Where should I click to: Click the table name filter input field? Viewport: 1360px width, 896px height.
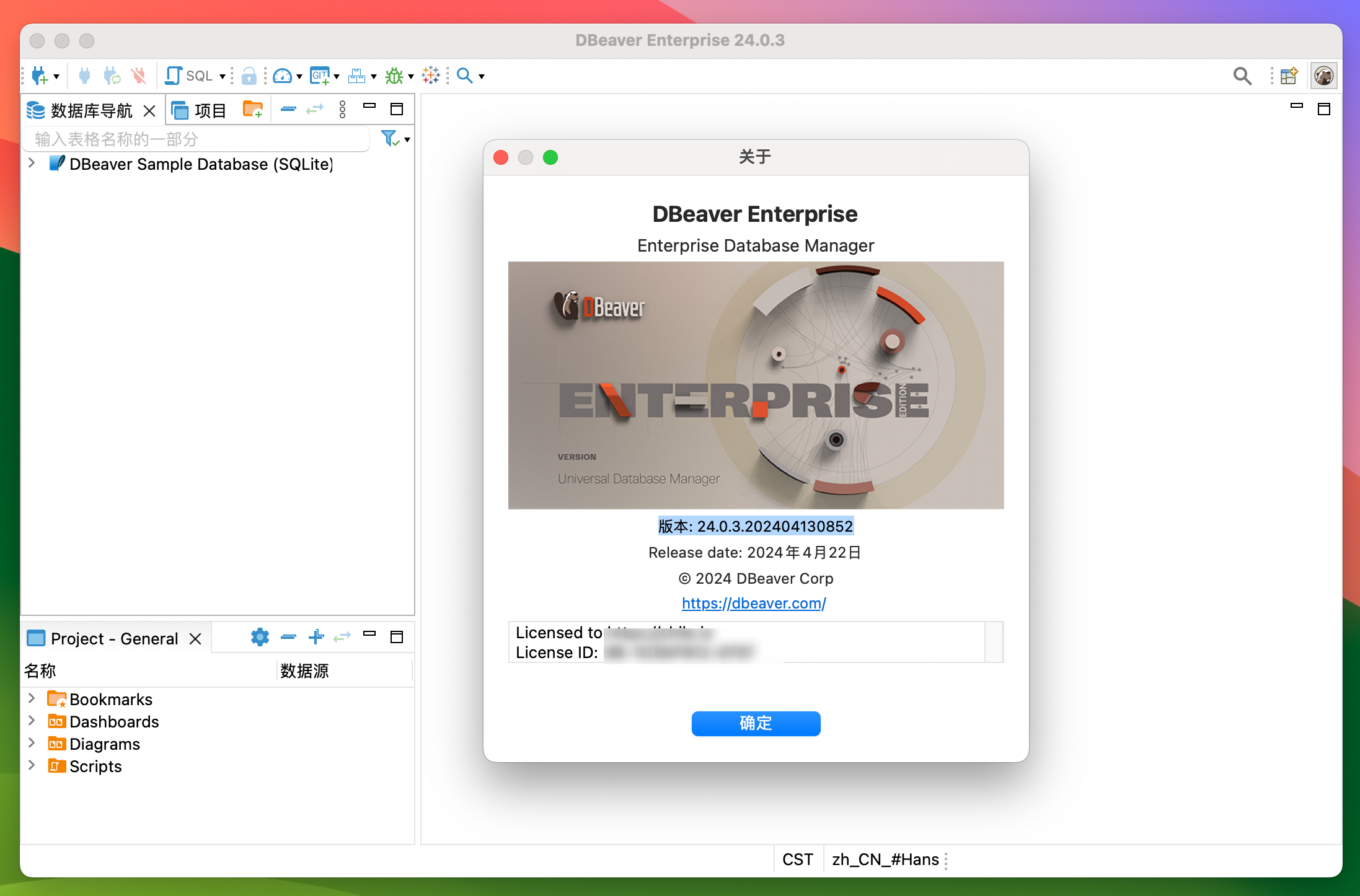click(x=196, y=139)
